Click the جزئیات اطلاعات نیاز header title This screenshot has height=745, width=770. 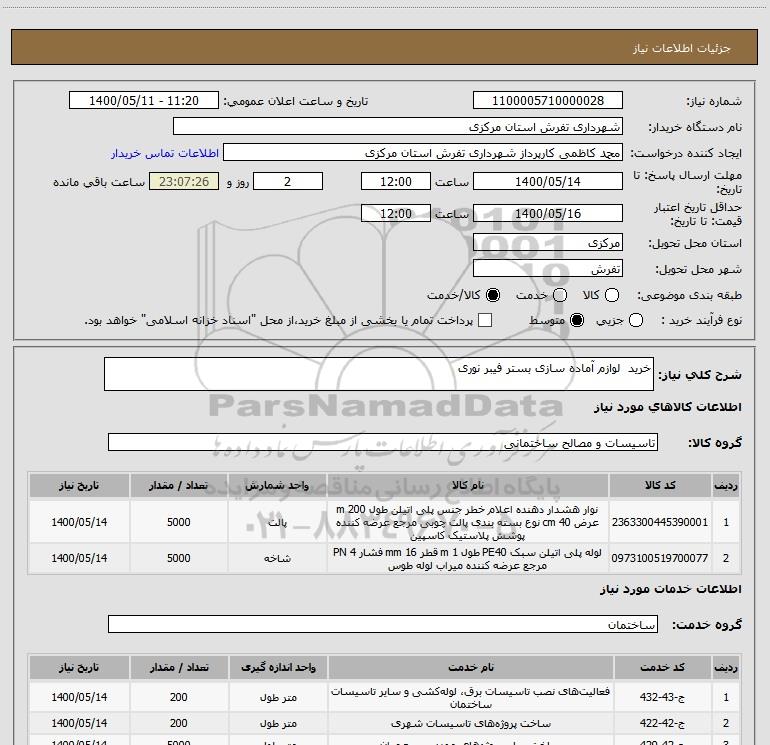tap(682, 48)
